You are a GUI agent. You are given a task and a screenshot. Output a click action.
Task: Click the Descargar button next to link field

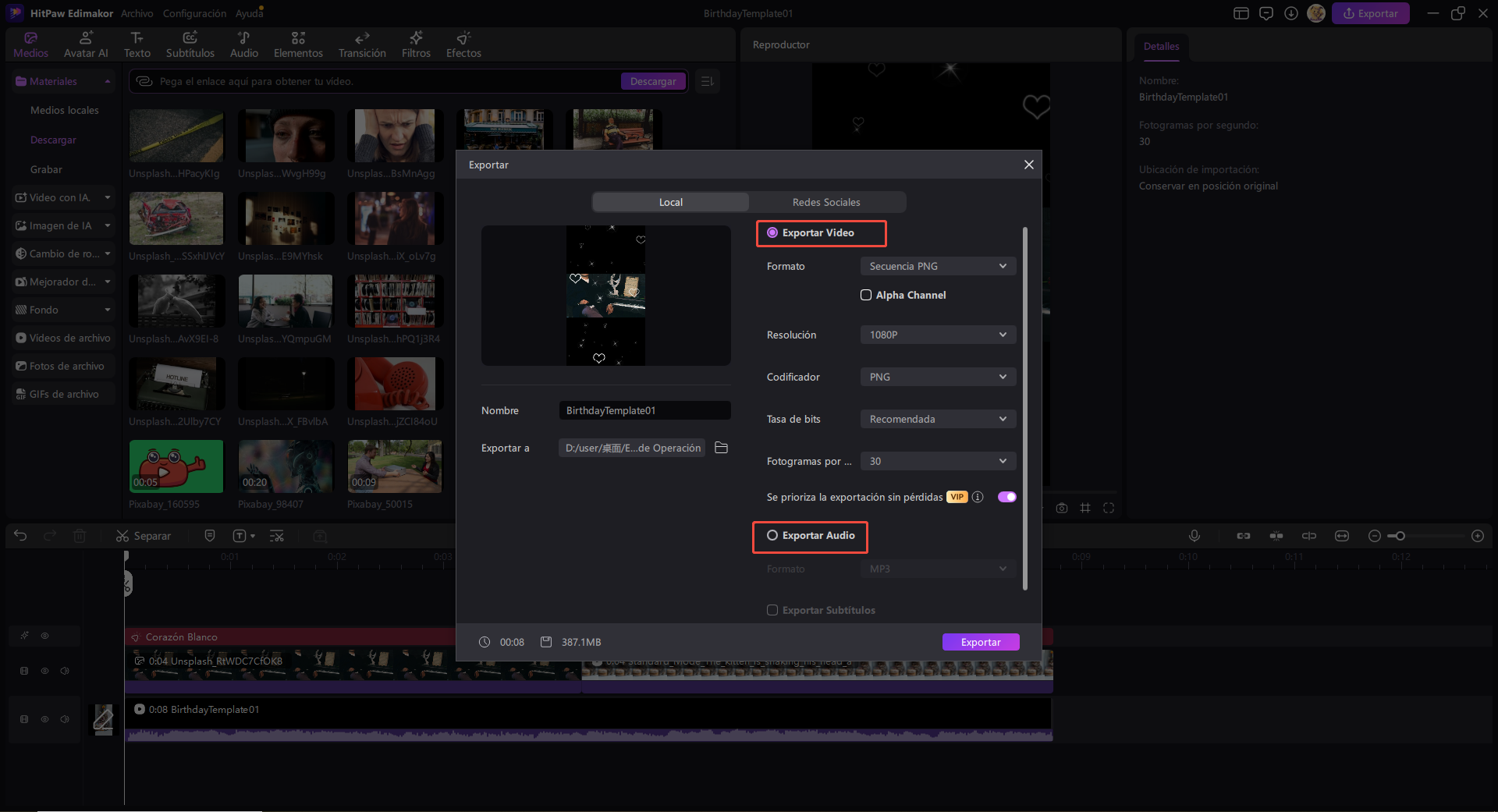[653, 81]
